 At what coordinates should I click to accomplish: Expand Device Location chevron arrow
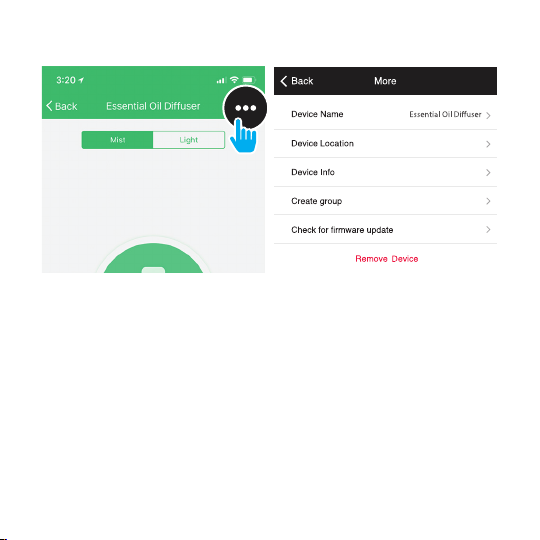[x=488, y=144]
